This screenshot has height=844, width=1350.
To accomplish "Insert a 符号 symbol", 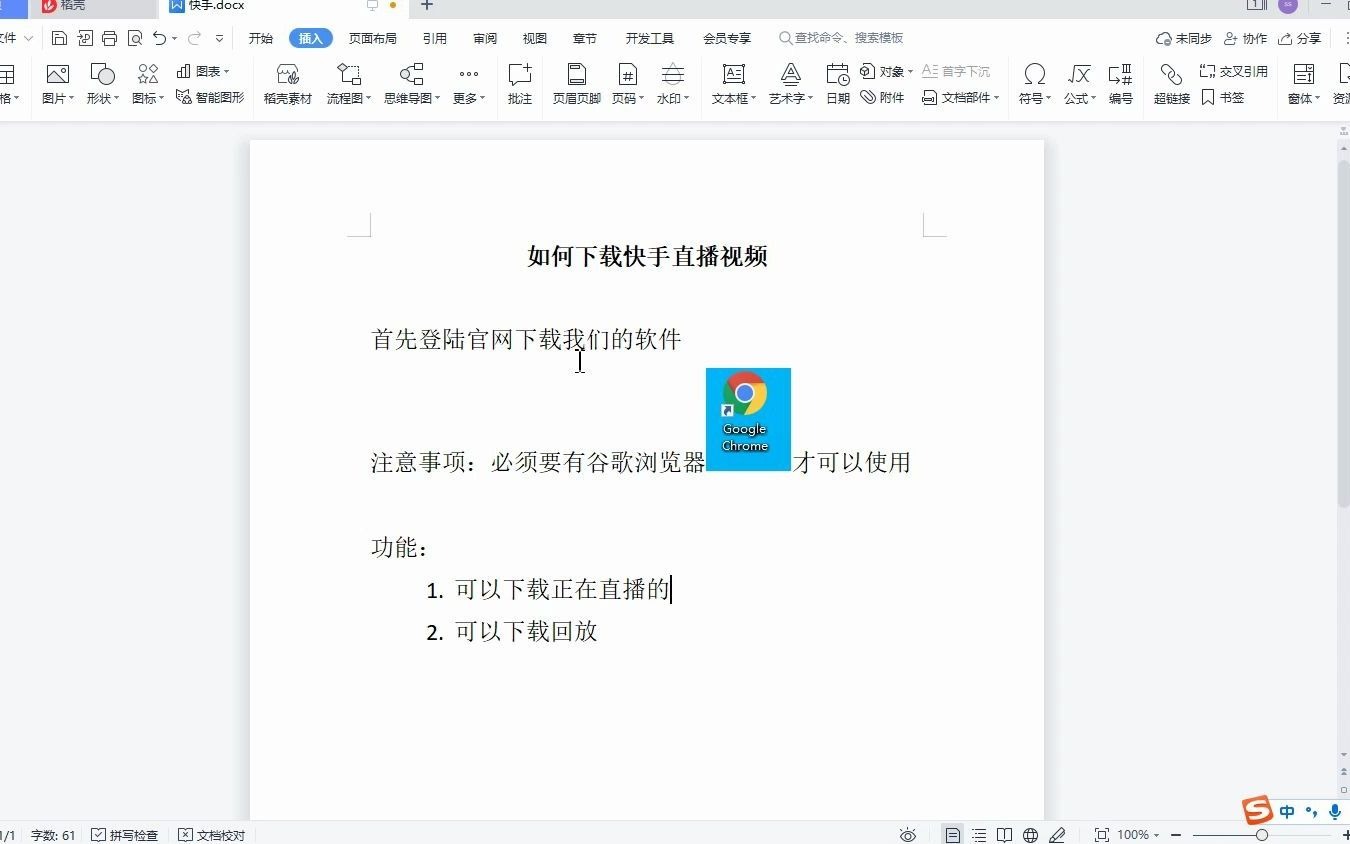I will (1035, 85).
